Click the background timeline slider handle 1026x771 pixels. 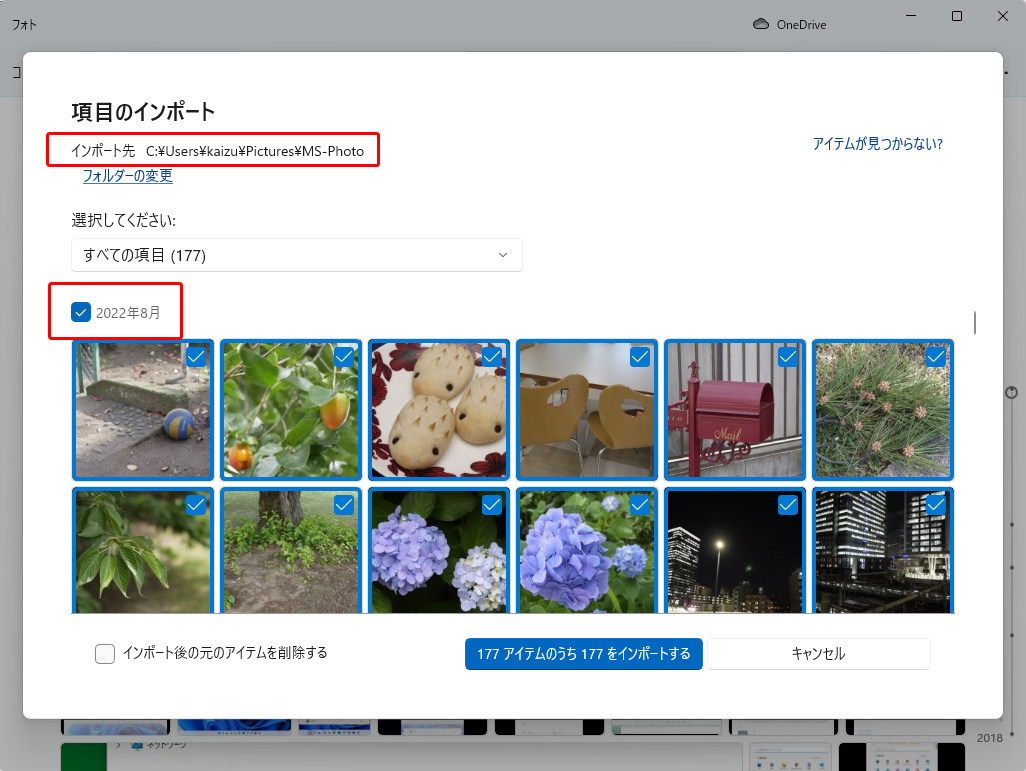[x=1011, y=393]
